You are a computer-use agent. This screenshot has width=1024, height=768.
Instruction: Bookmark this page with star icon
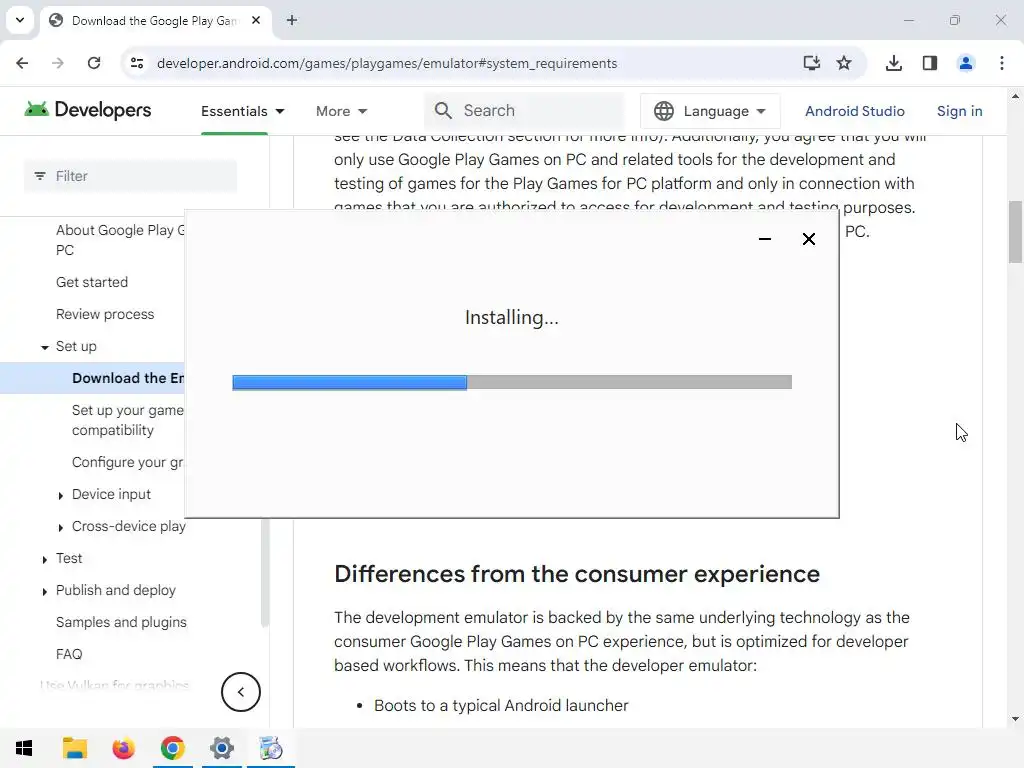coord(844,63)
